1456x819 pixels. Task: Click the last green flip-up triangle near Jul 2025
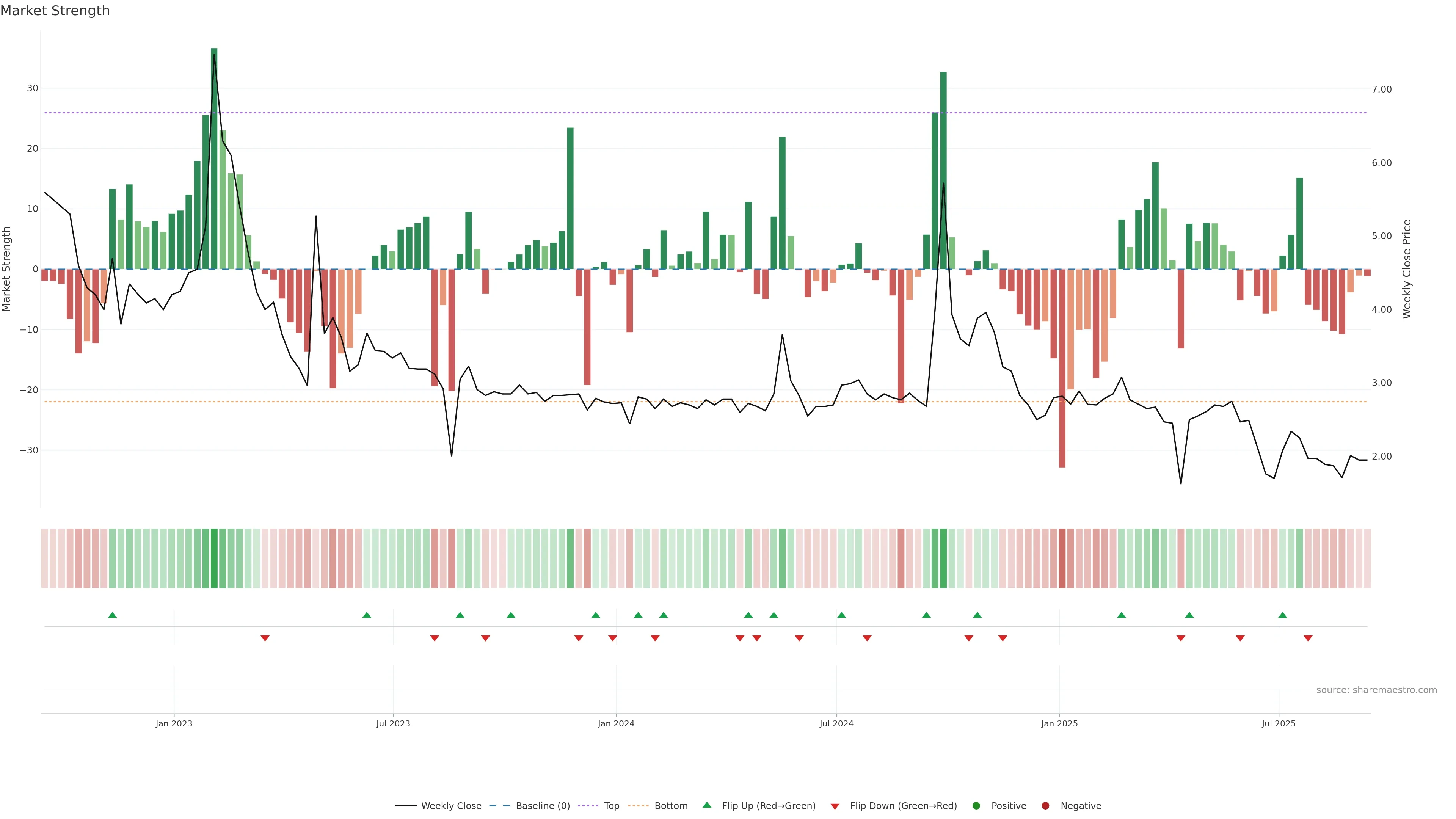point(1282,615)
